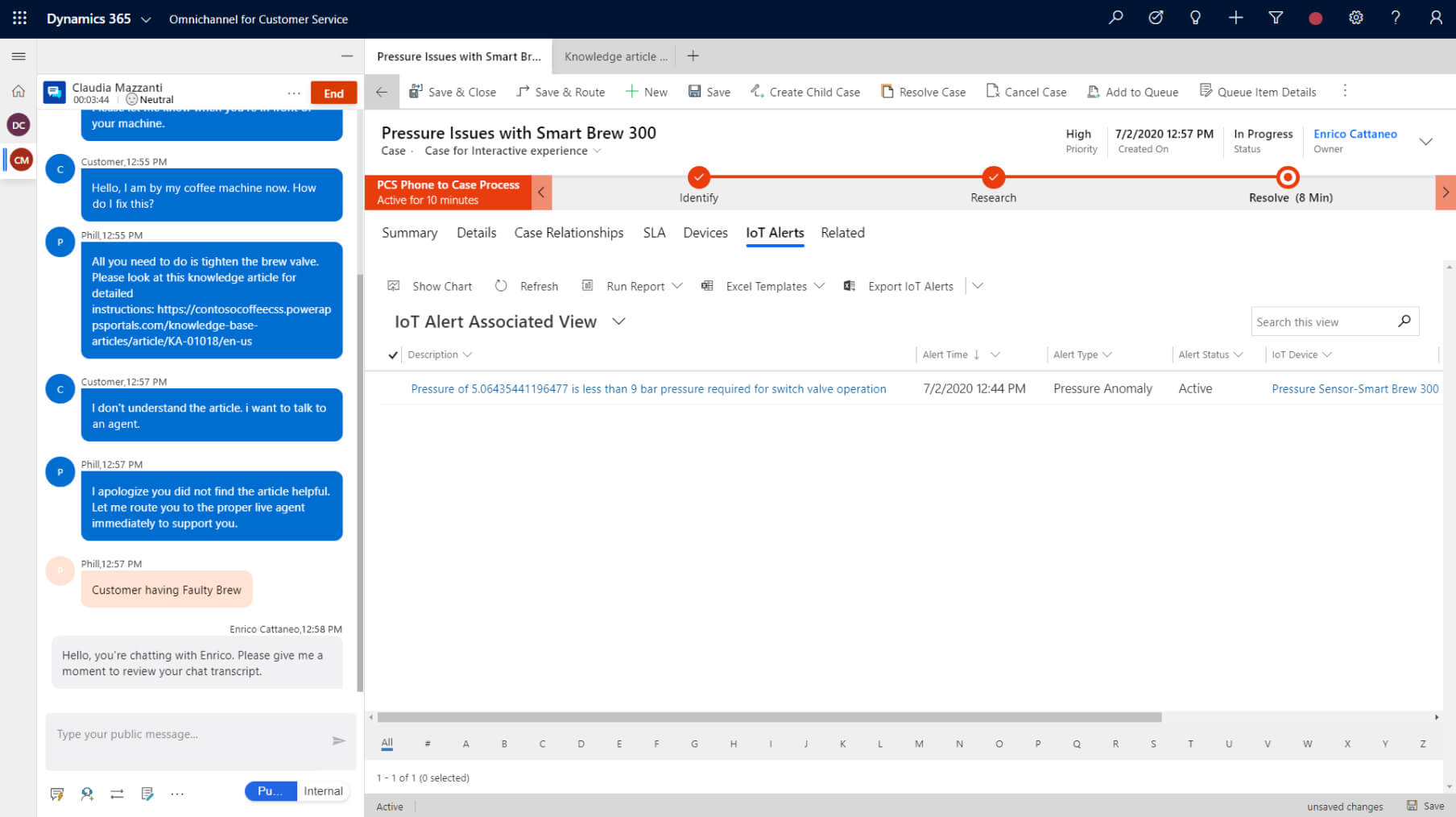Switch to the Case Relationships tab

pyautogui.click(x=569, y=233)
